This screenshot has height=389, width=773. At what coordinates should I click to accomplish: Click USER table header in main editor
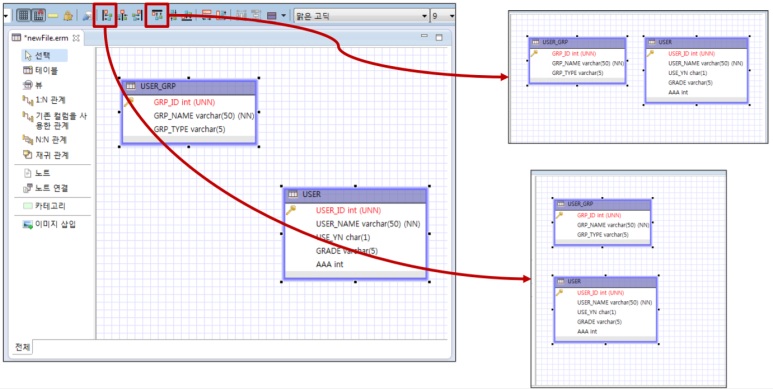click(355, 195)
